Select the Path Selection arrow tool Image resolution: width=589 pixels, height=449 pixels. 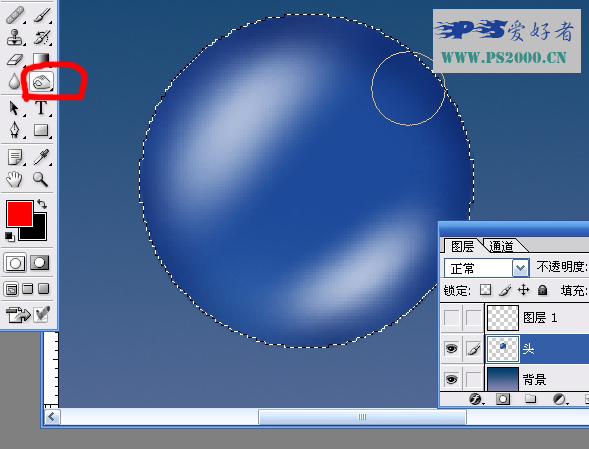coord(14,108)
